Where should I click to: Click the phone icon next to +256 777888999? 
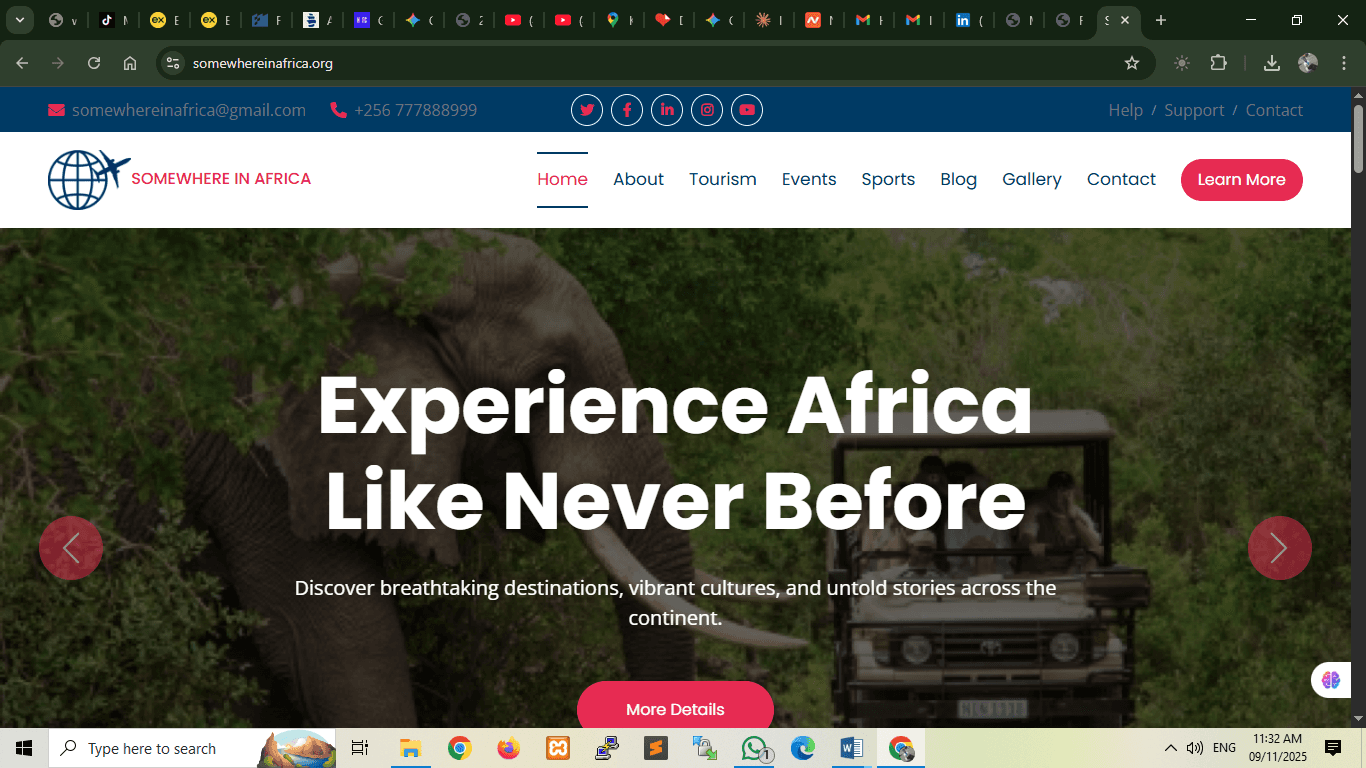(x=339, y=110)
